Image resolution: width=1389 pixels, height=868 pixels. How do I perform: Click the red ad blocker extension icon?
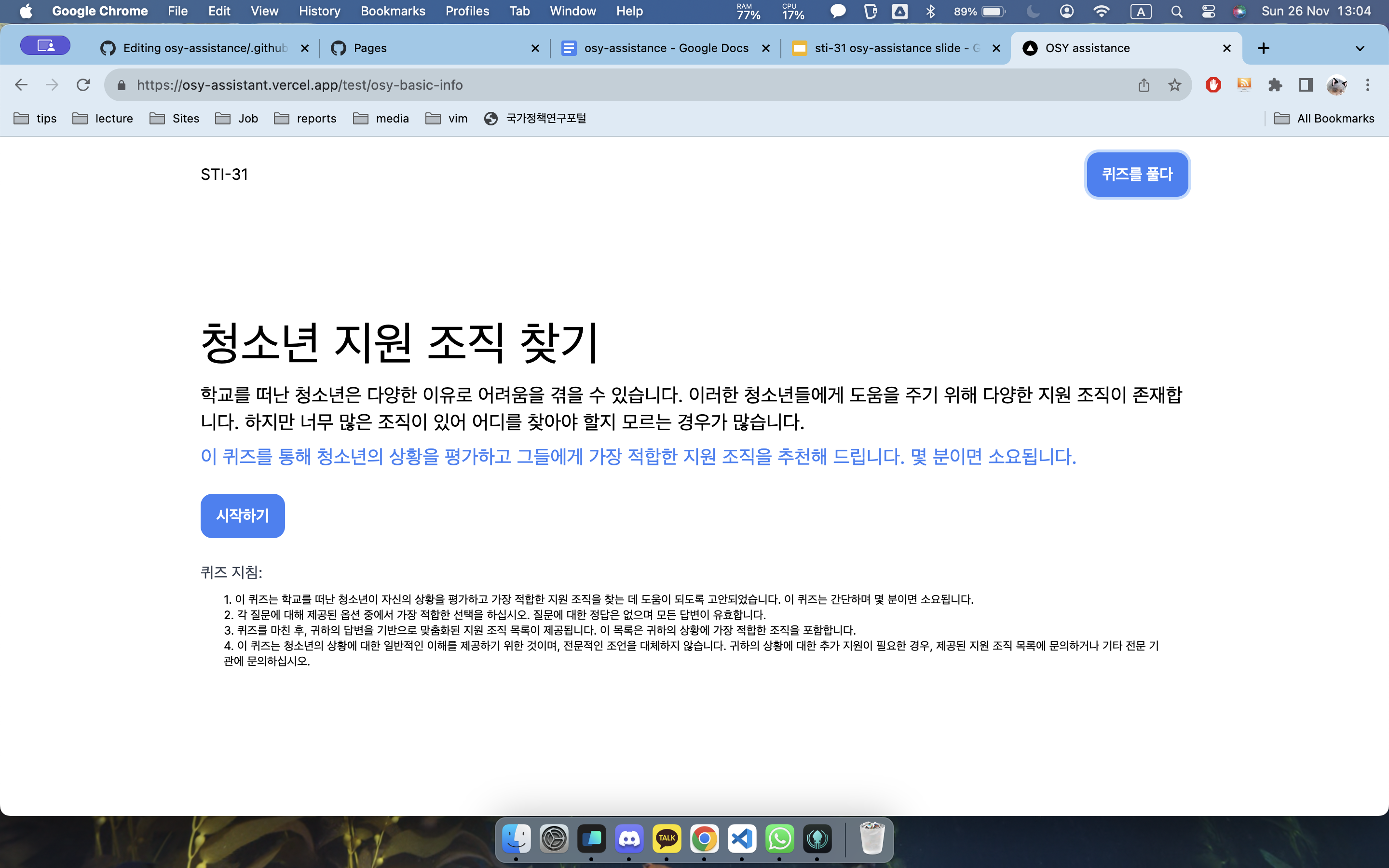click(1213, 85)
